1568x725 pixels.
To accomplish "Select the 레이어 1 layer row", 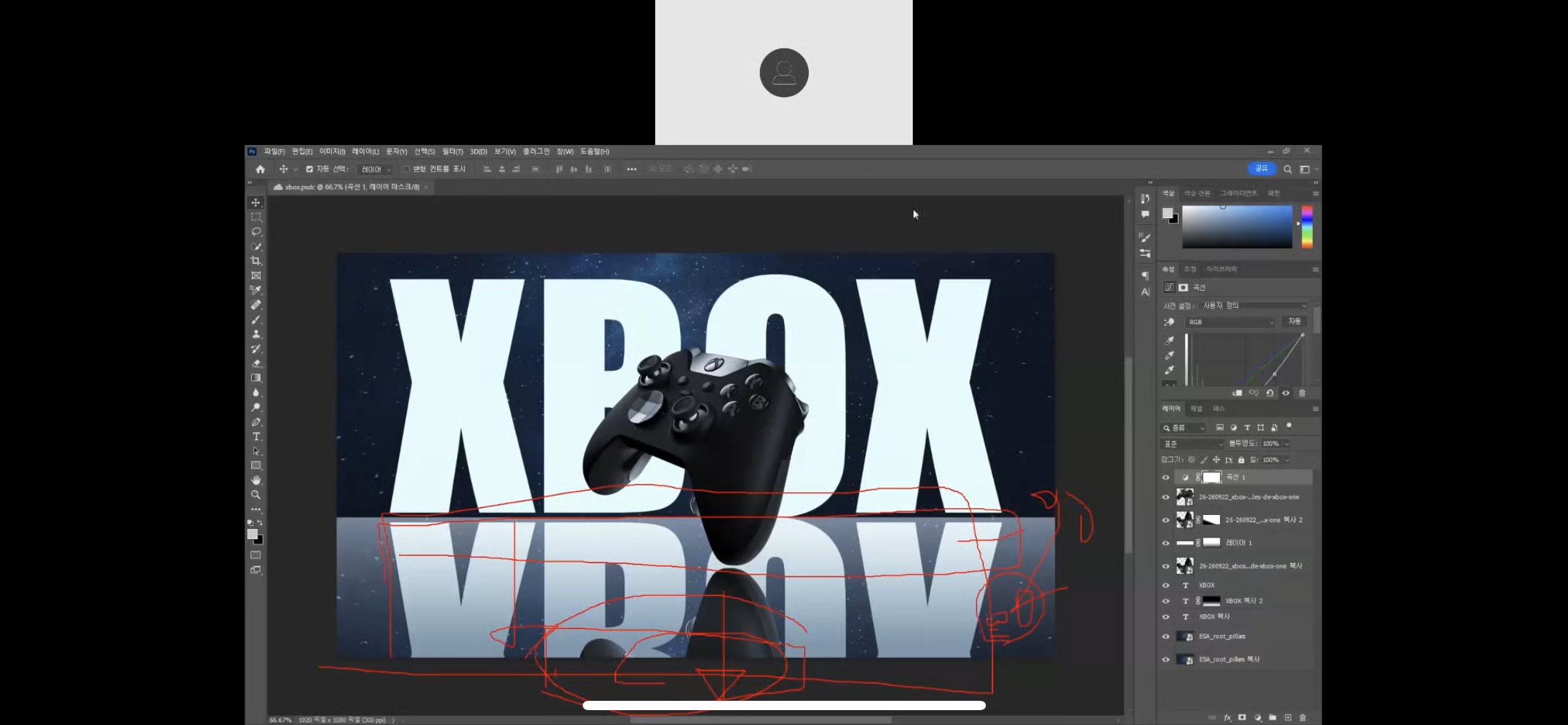I will tap(1236, 543).
